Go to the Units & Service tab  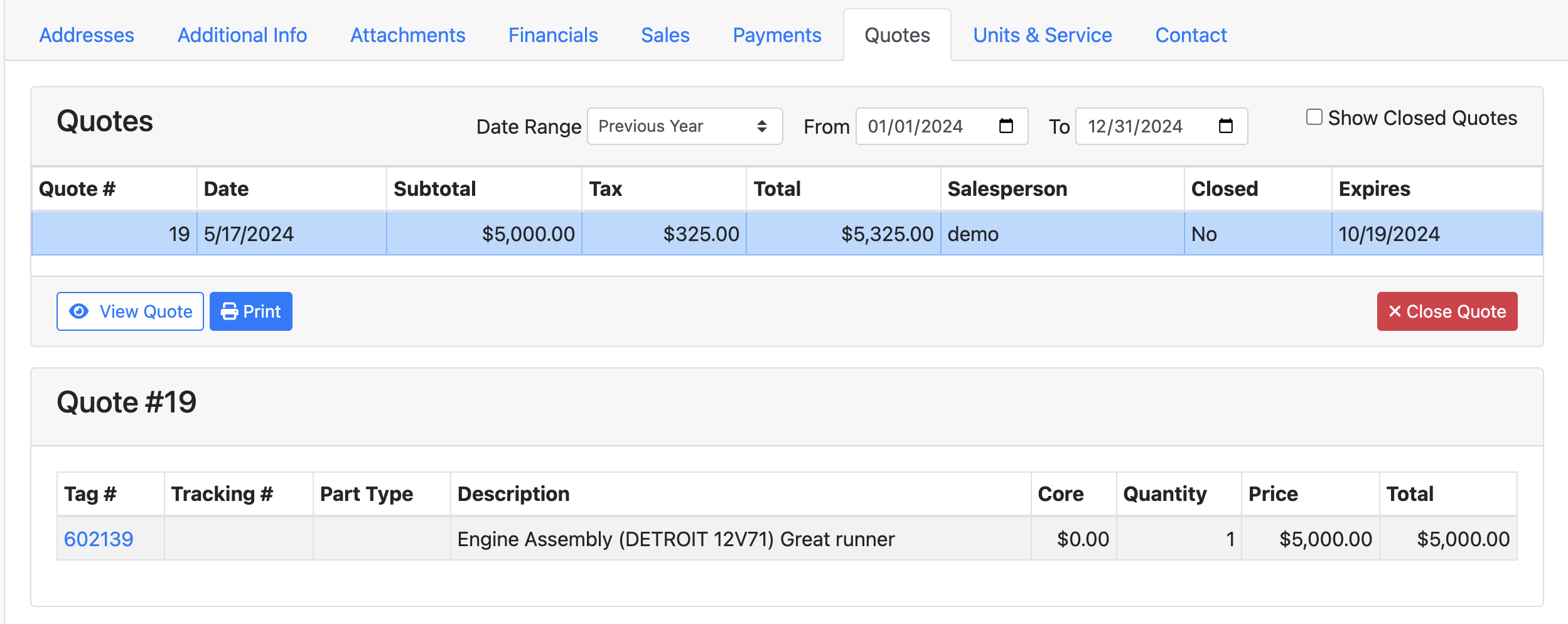coord(1042,35)
